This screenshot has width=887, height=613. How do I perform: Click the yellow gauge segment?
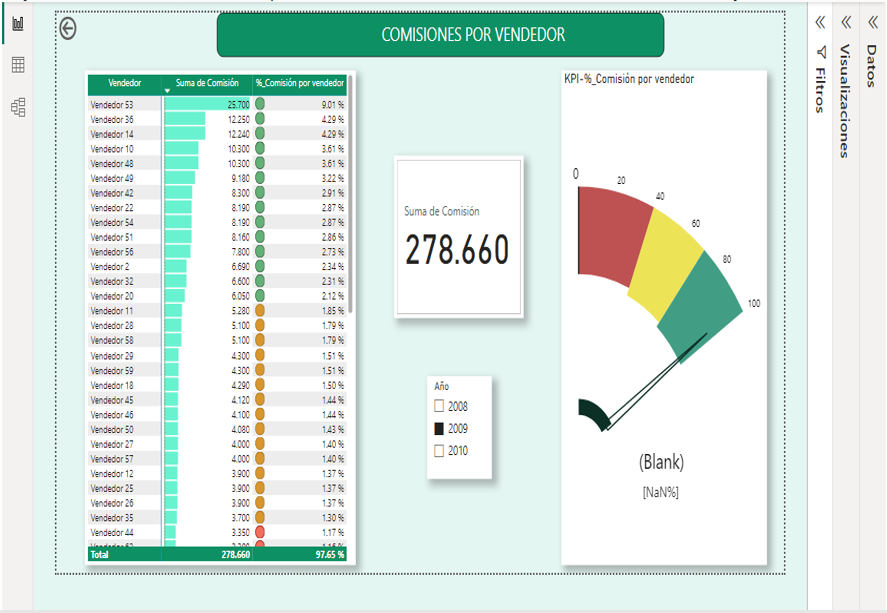[668, 265]
